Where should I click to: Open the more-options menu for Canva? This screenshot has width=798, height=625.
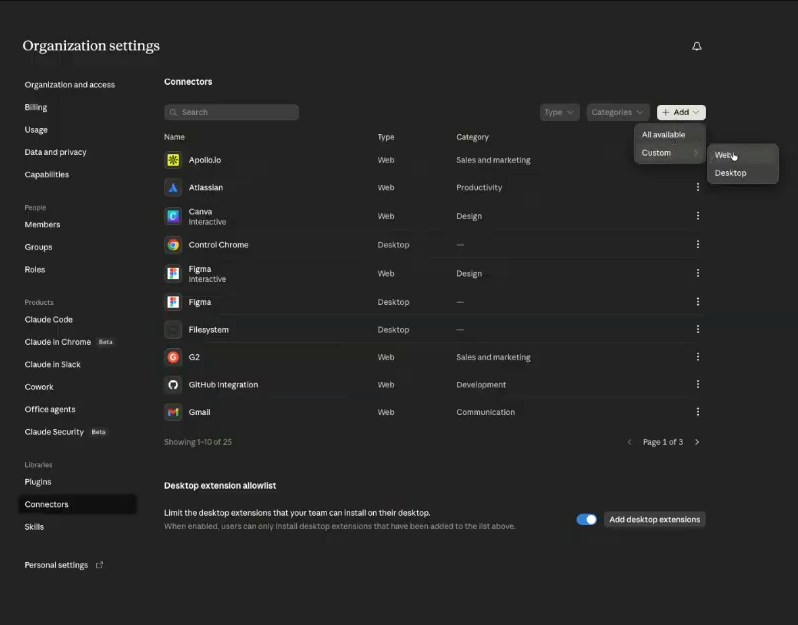[x=698, y=216]
